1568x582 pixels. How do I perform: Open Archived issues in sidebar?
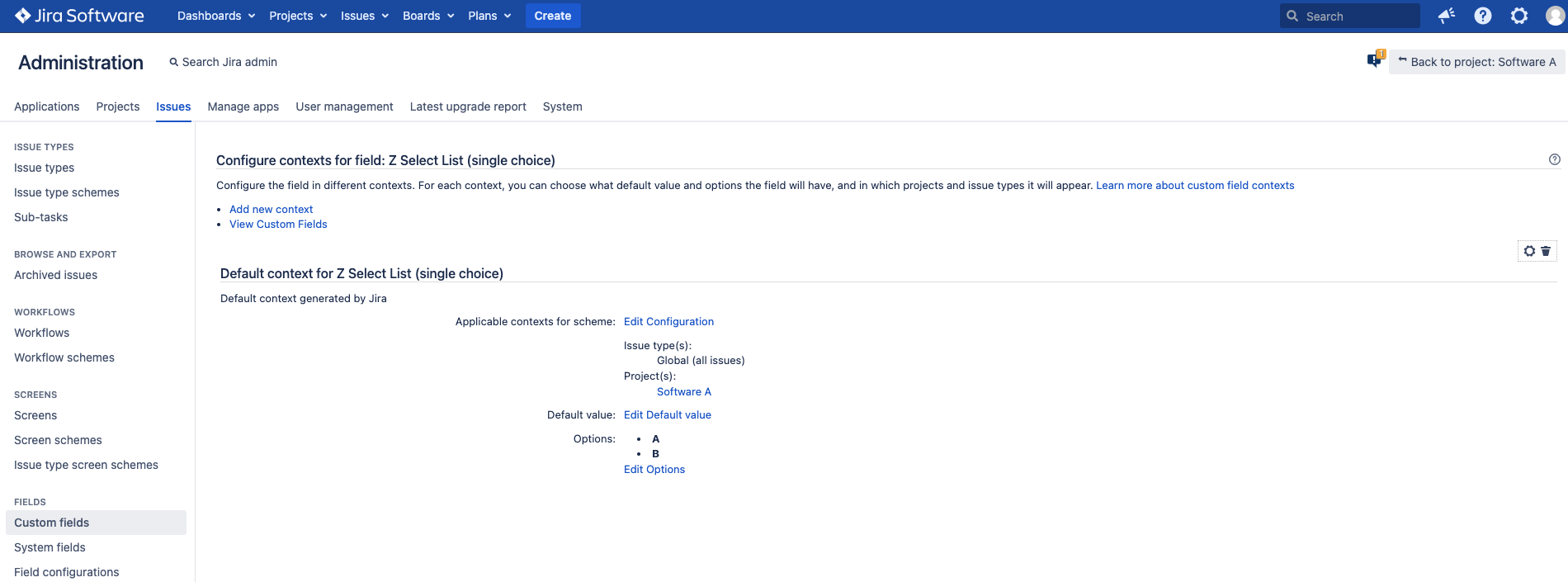click(x=56, y=275)
